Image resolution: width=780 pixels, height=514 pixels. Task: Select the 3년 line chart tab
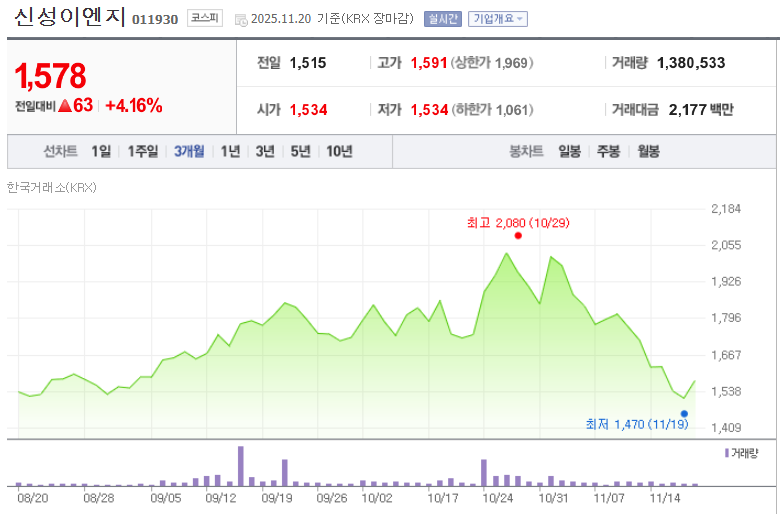(x=265, y=151)
